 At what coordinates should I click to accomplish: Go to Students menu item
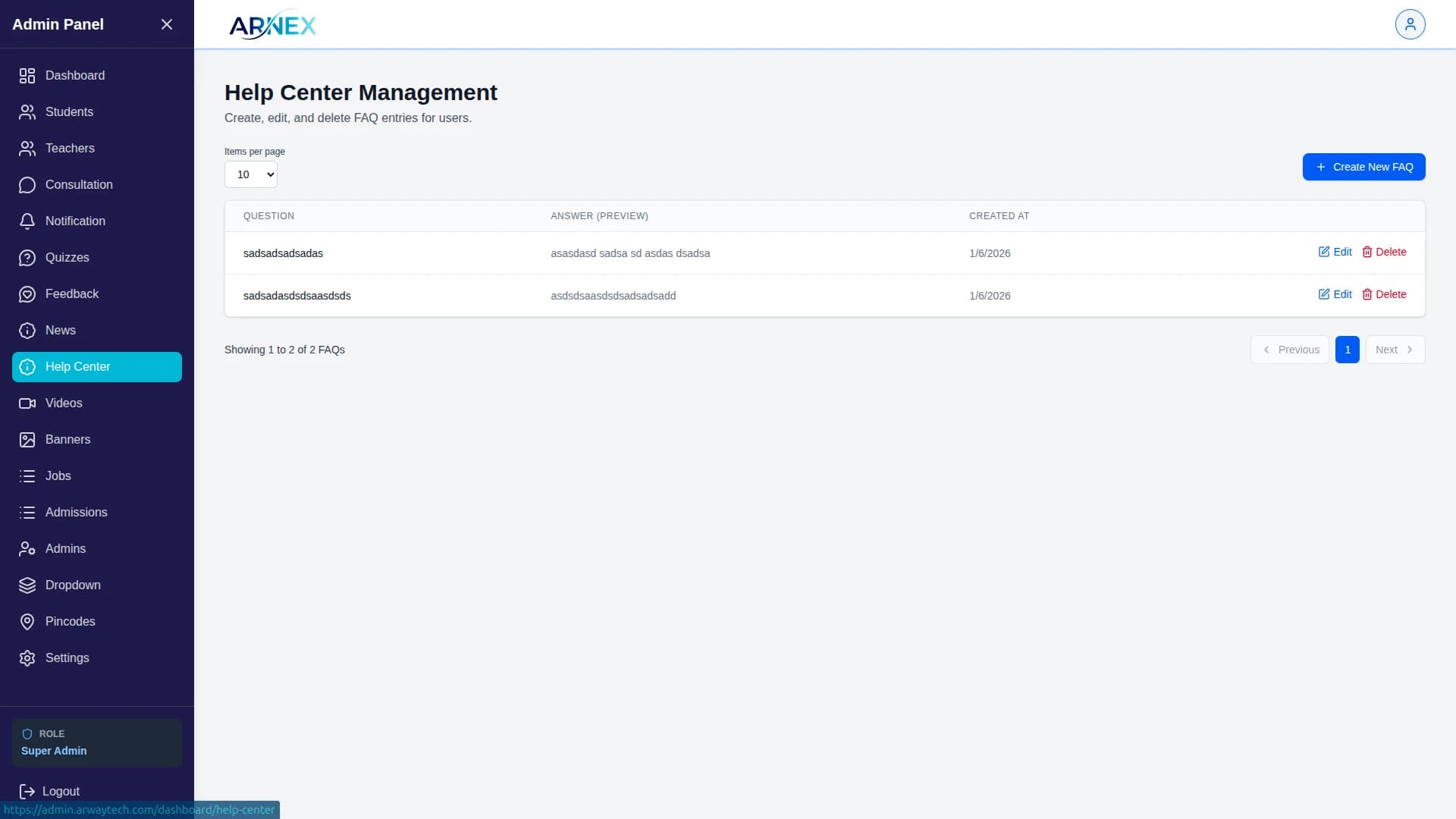coord(69,112)
